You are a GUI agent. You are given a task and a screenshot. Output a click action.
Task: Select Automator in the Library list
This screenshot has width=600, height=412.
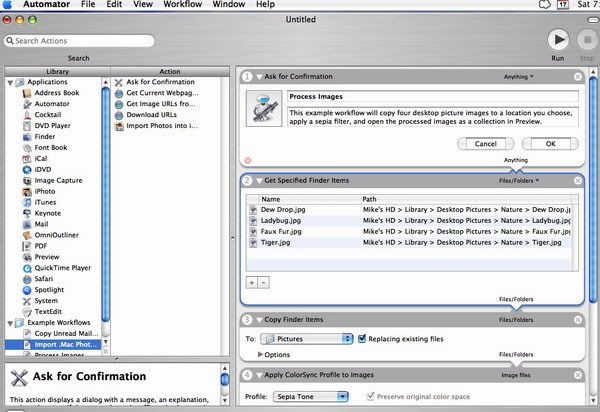[52, 104]
